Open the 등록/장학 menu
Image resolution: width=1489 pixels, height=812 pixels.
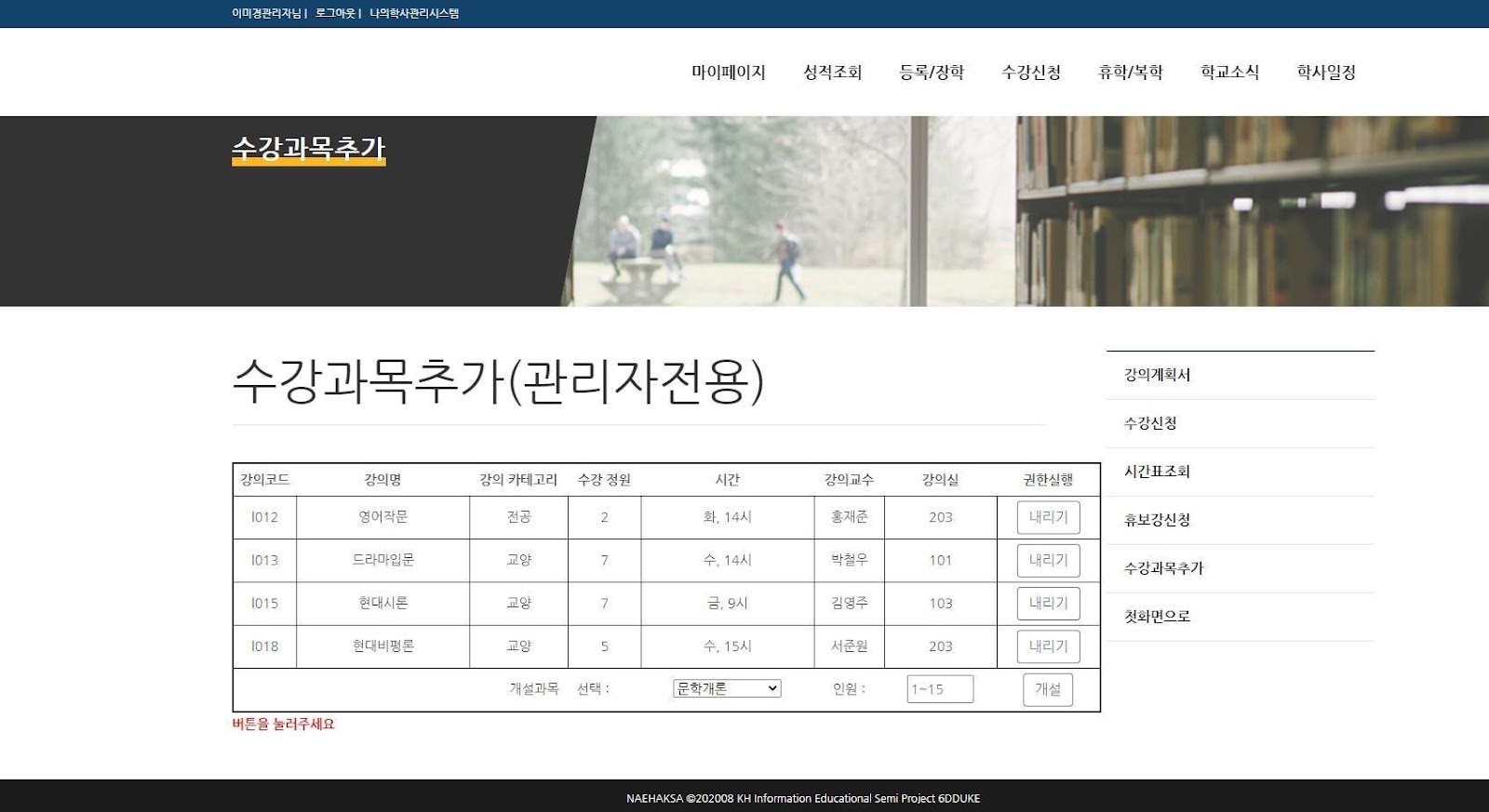tap(932, 73)
